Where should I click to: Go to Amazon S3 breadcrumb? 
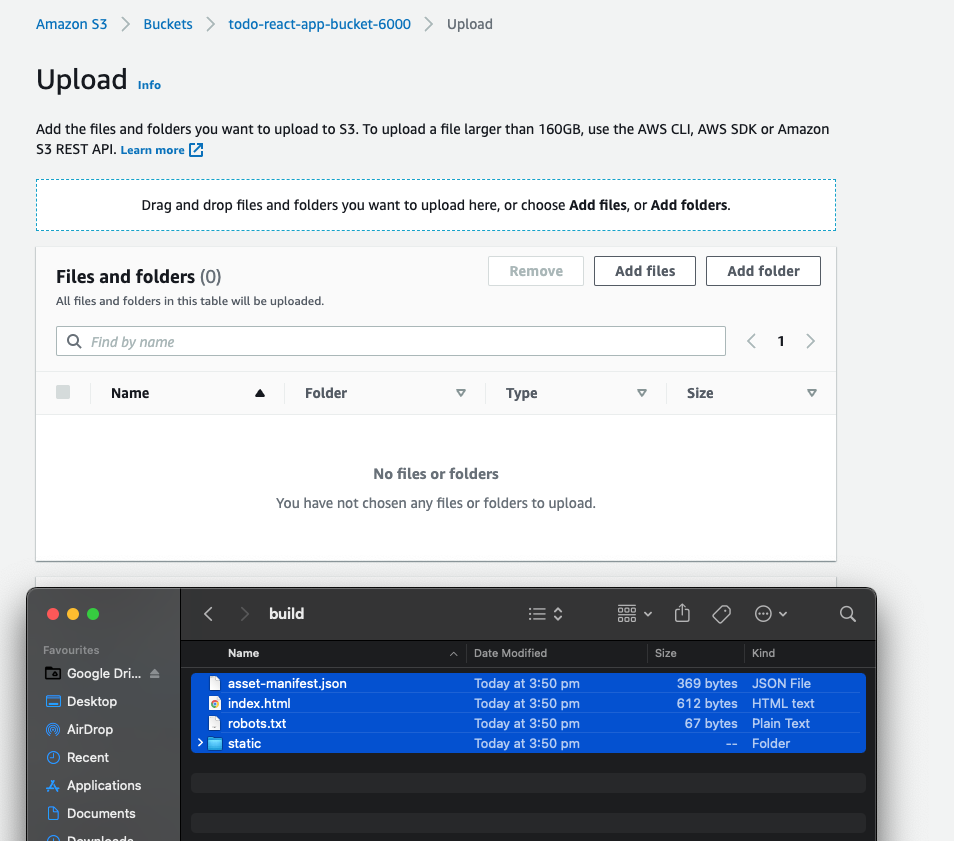point(71,24)
